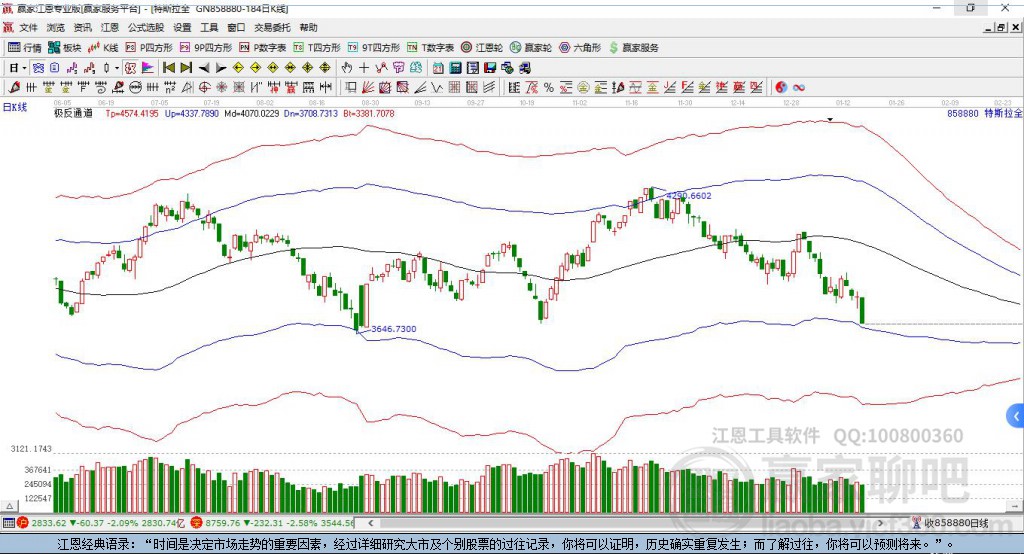Open the 江恩轮 Gann wheel
The image size is (1024, 554).
click(x=482, y=48)
